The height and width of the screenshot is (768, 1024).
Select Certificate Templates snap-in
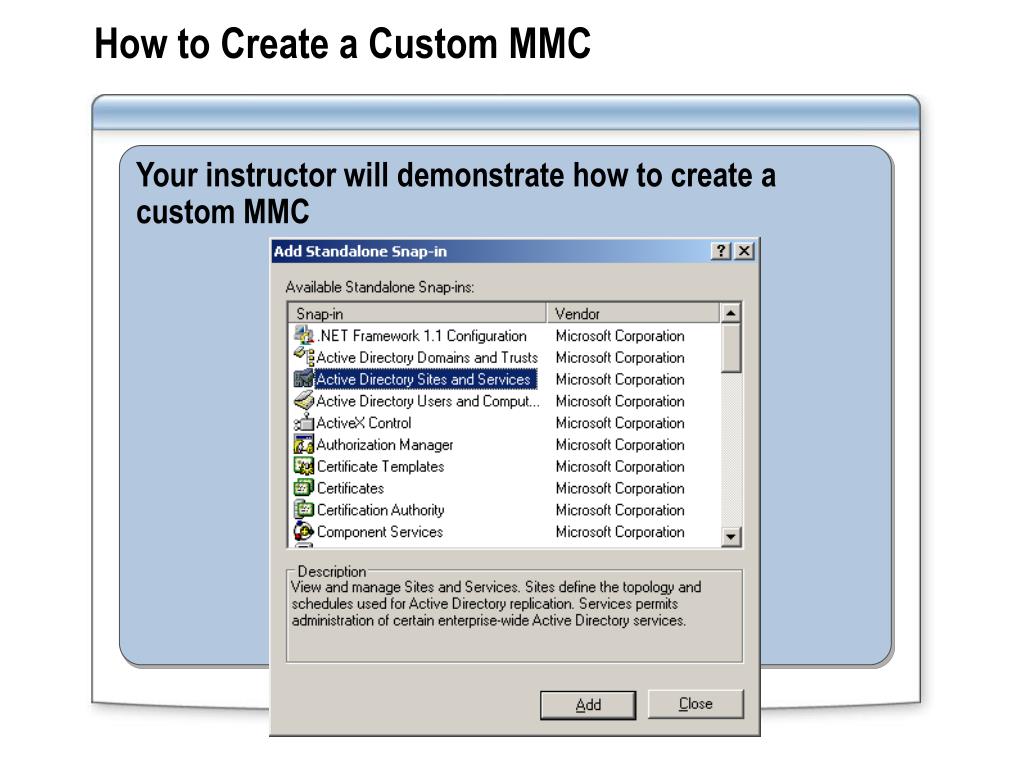pyautogui.click(x=380, y=466)
